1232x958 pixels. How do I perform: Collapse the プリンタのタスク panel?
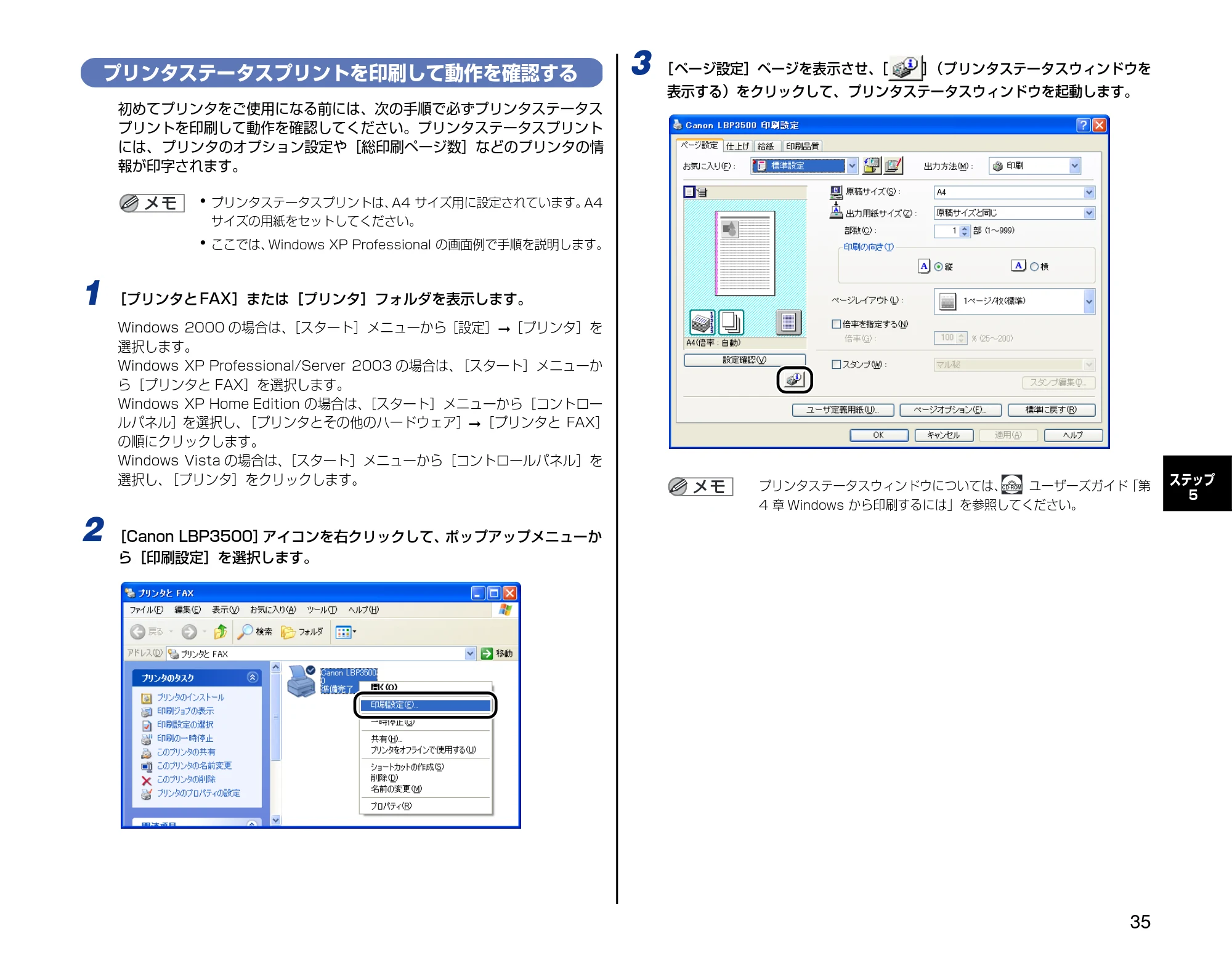pyautogui.click(x=252, y=677)
